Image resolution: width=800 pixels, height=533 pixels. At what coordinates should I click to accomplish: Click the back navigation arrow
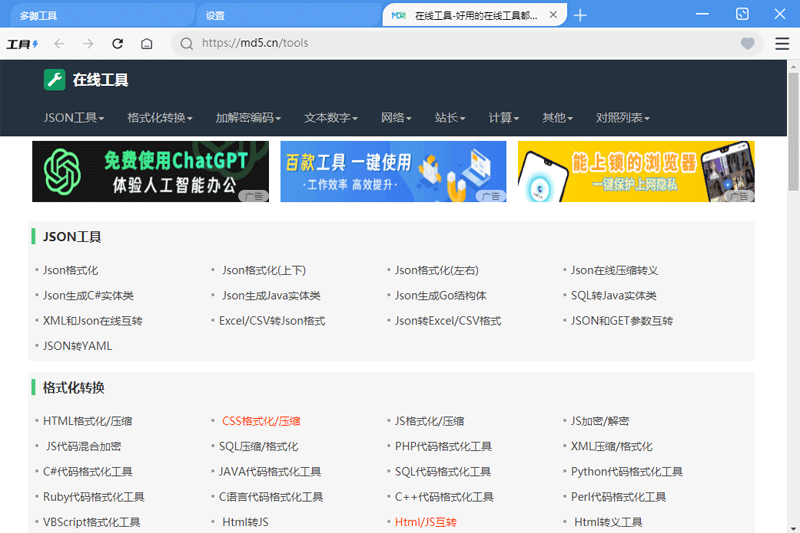pos(59,44)
